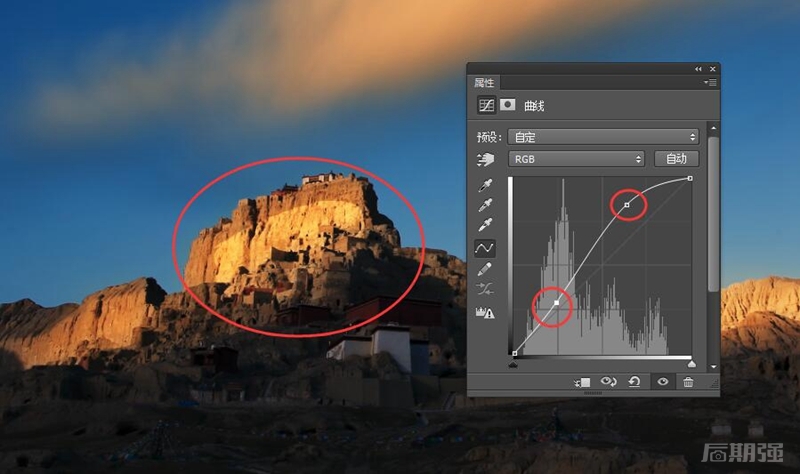The width and height of the screenshot is (800, 474).
Task: Select edit points curve tool
Action: coord(484,248)
